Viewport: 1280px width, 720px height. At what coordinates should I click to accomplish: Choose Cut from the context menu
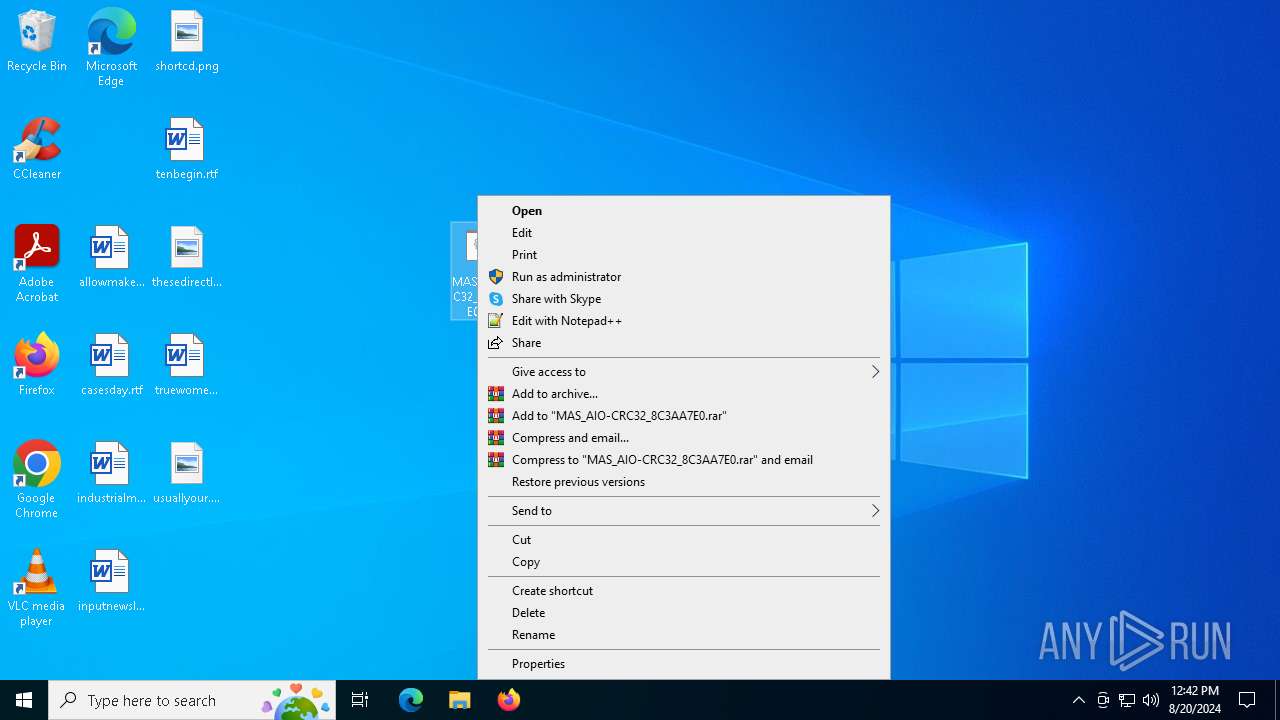point(684,540)
